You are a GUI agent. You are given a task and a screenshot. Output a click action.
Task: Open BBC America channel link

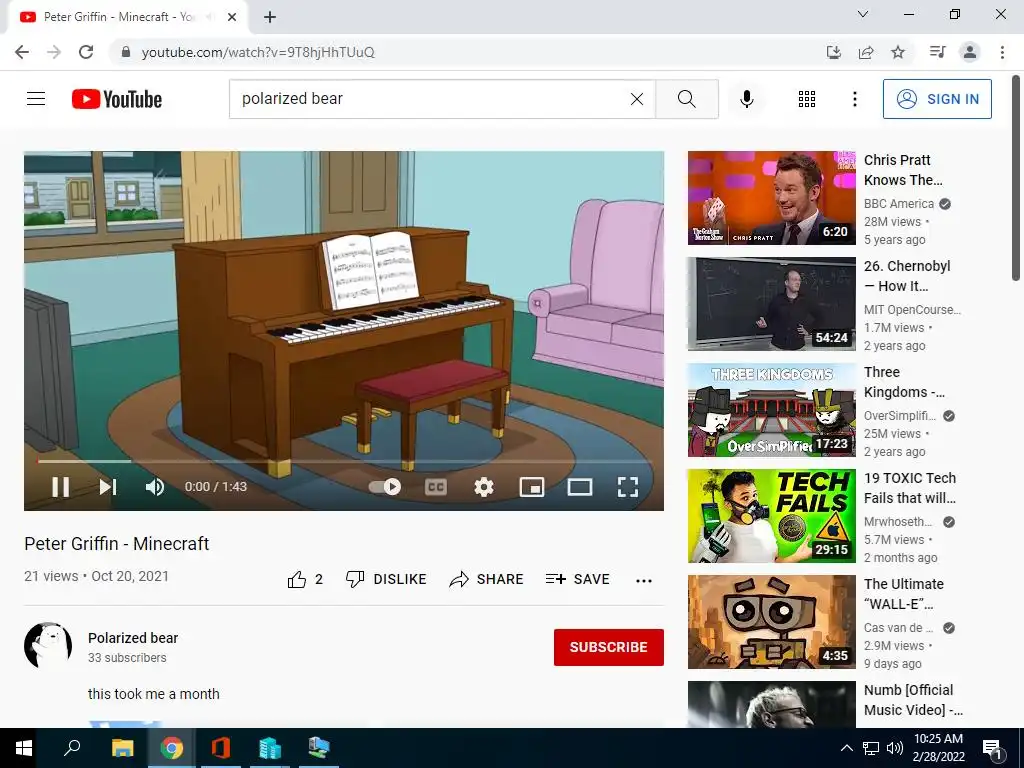coord(899,204)
